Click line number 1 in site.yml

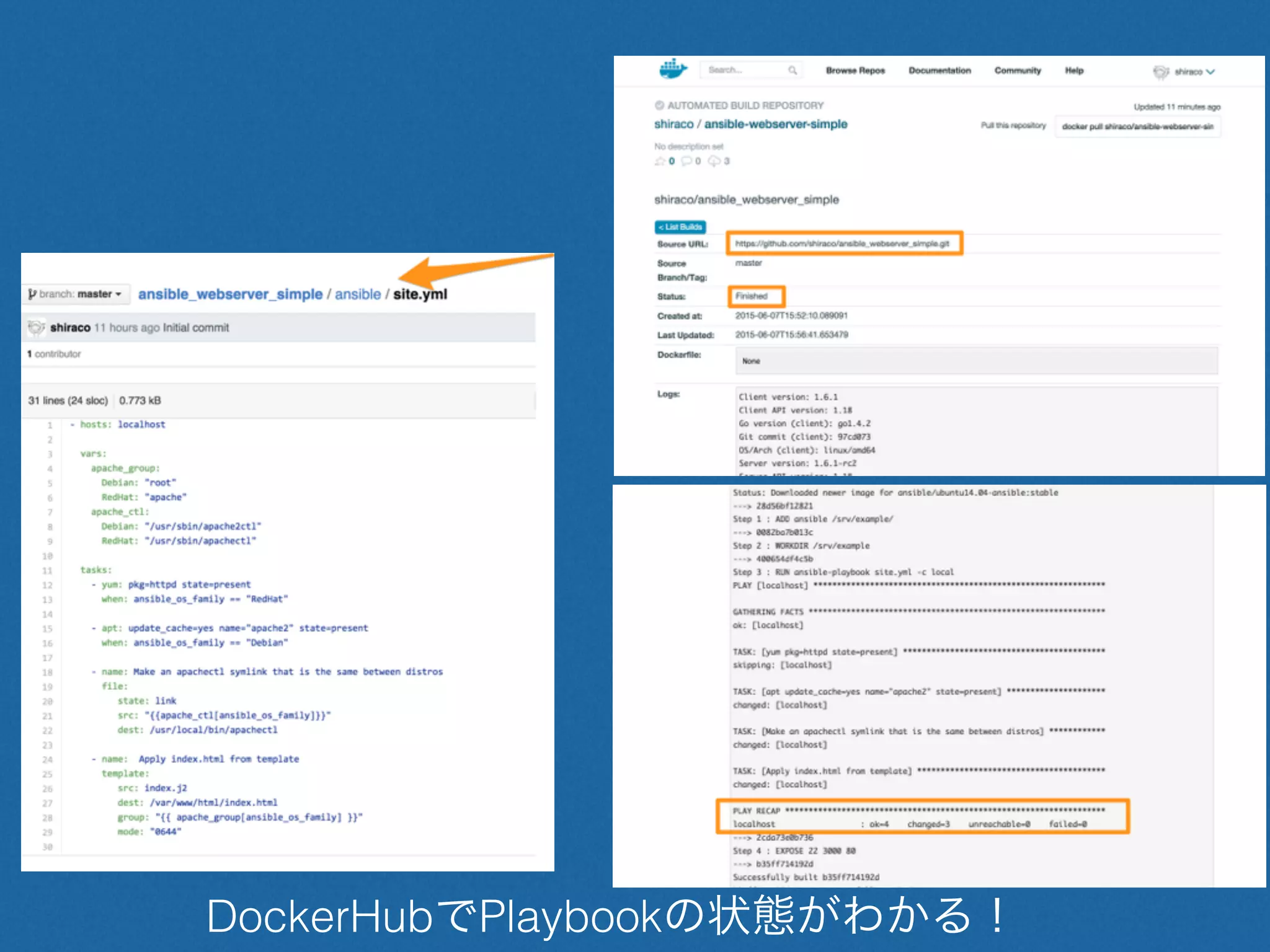[x=50, y=425]
